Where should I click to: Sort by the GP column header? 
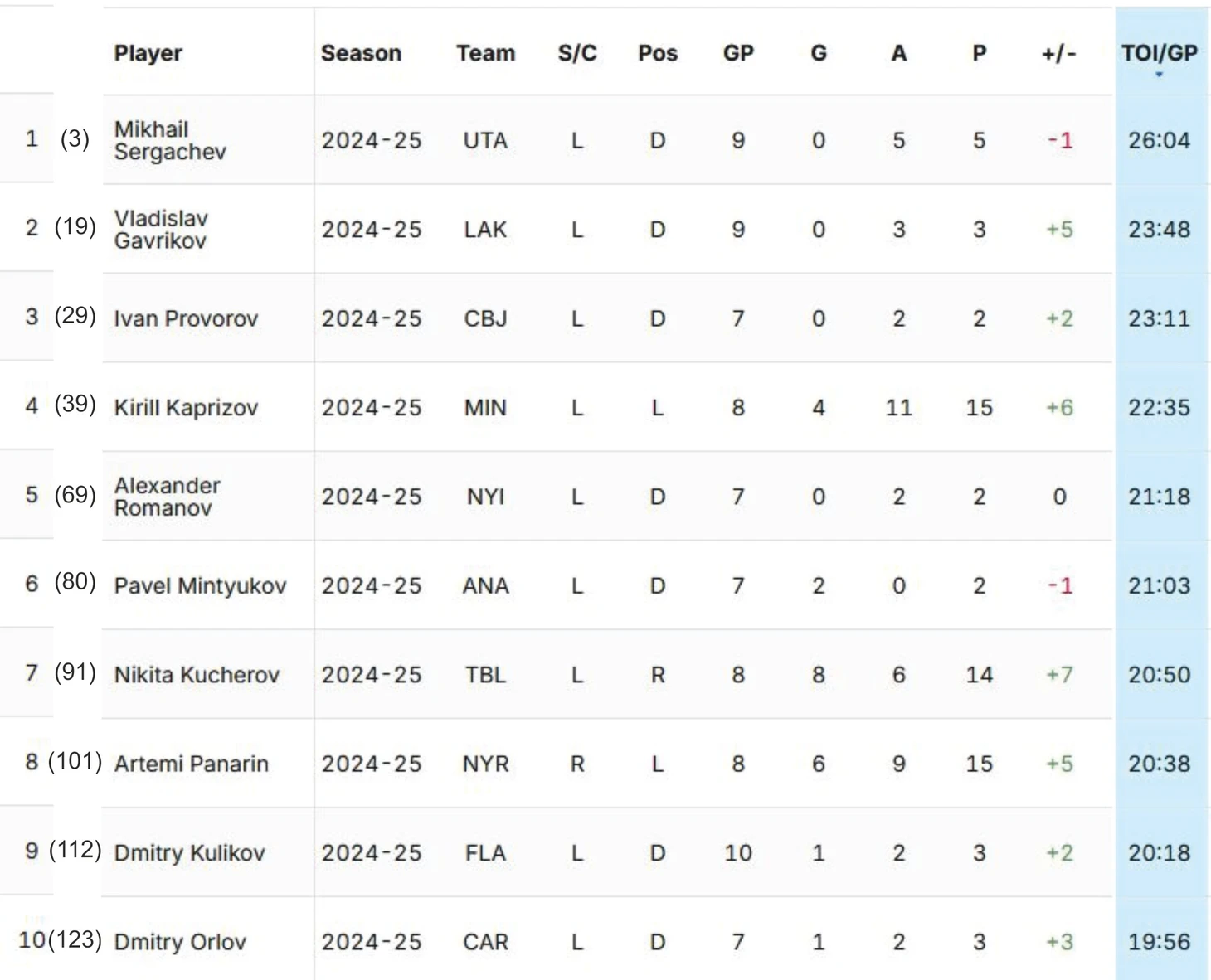(738, 53)
